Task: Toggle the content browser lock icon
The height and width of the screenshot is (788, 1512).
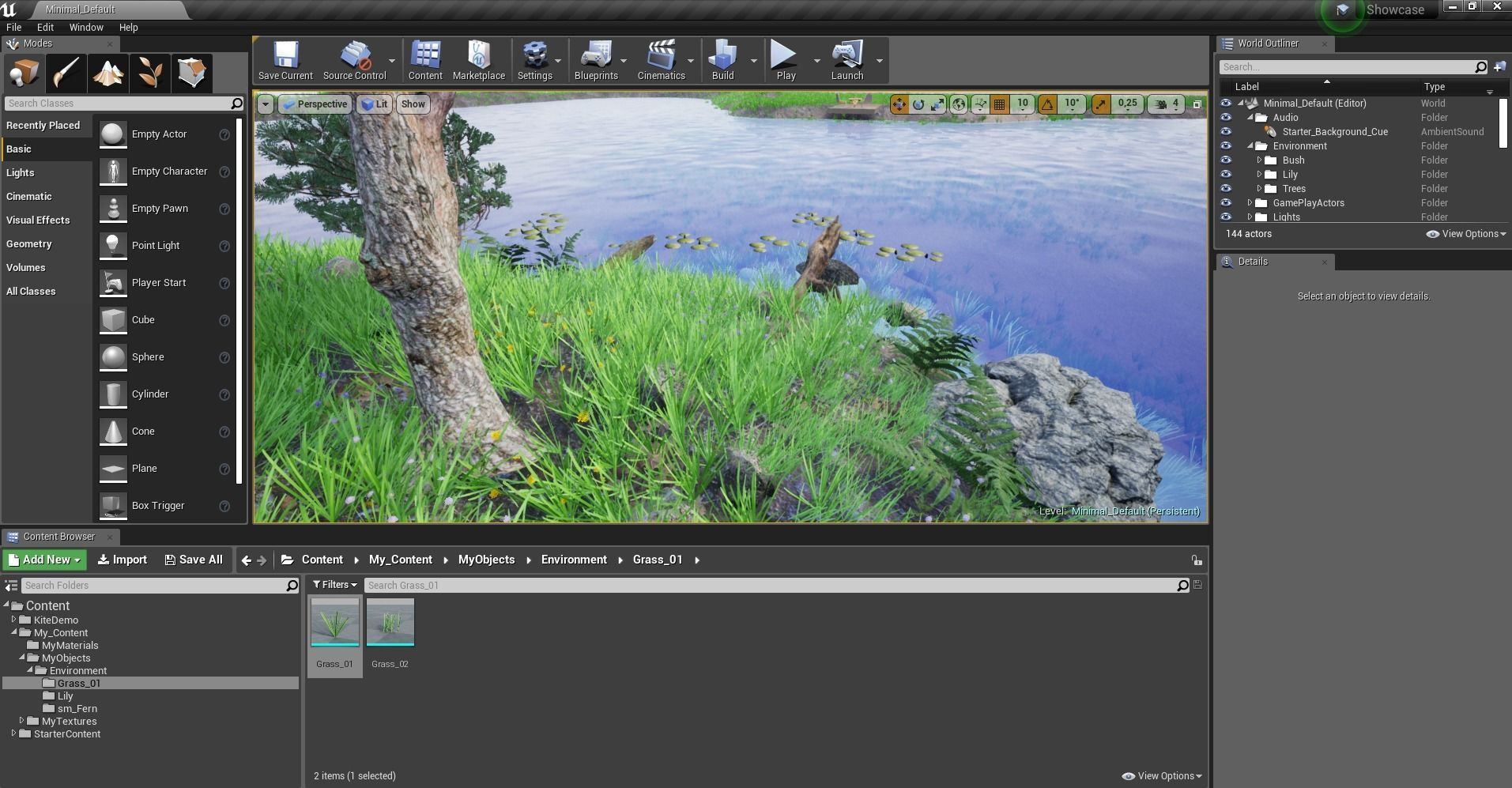Action: (x=1197, y=560)
